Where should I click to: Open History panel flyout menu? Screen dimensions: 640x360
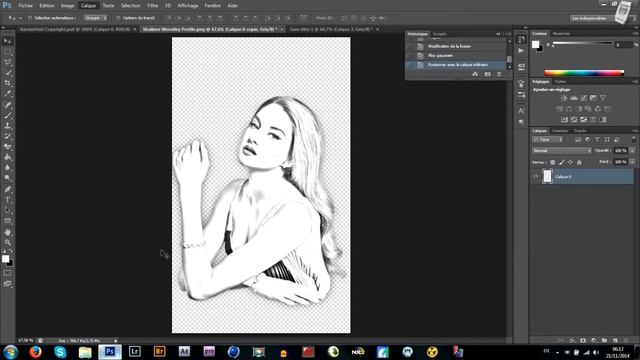pyautogui.click(x=508, y=34)
